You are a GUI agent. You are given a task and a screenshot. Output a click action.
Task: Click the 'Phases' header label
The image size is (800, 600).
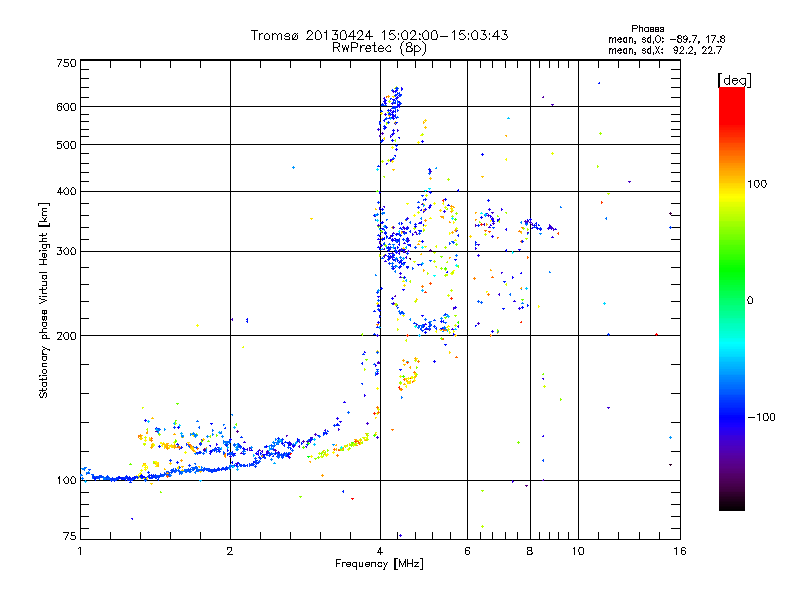648,29
